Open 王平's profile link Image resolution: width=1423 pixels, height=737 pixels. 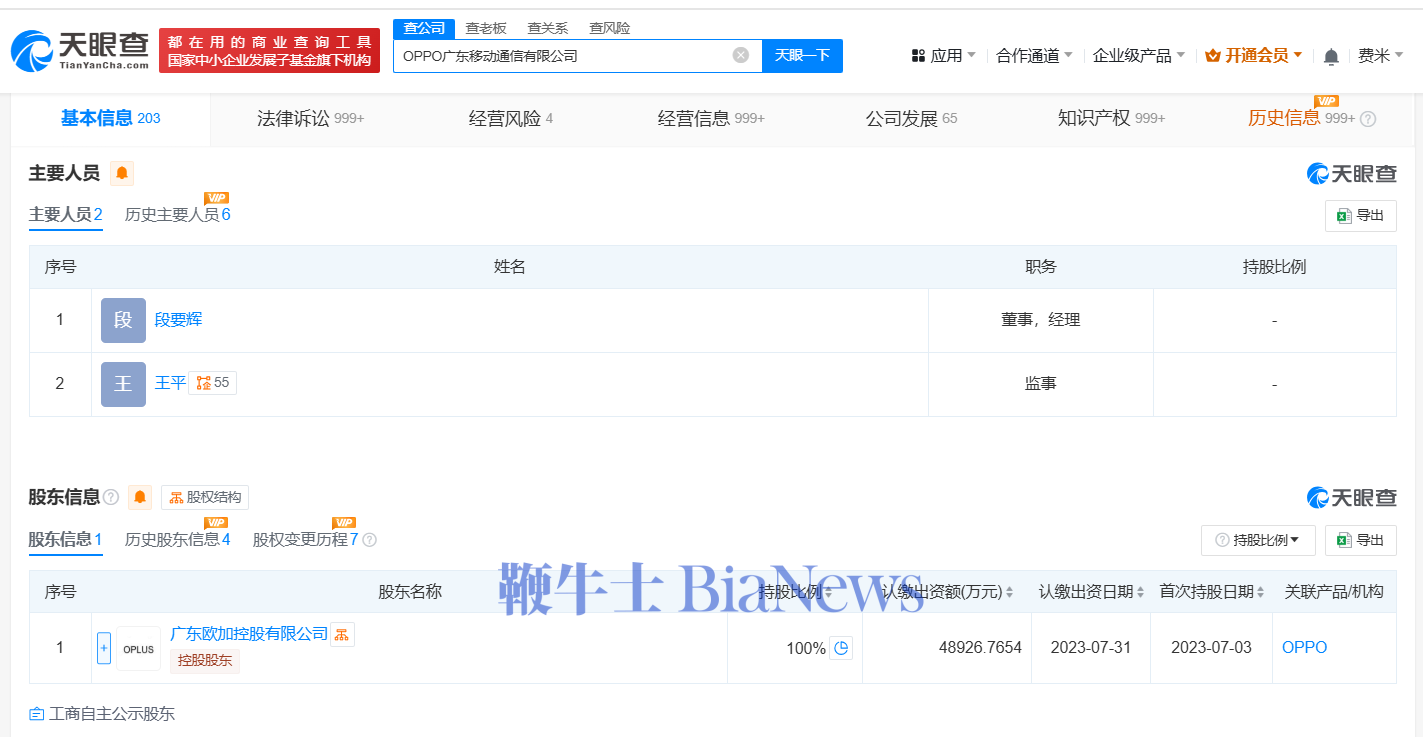pos(171,383)
